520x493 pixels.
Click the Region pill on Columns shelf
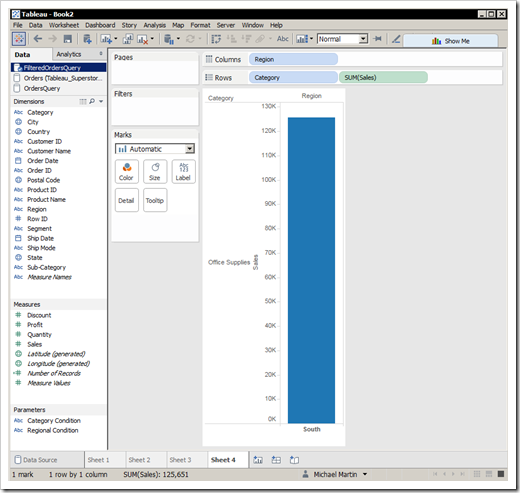pos(293,59)
